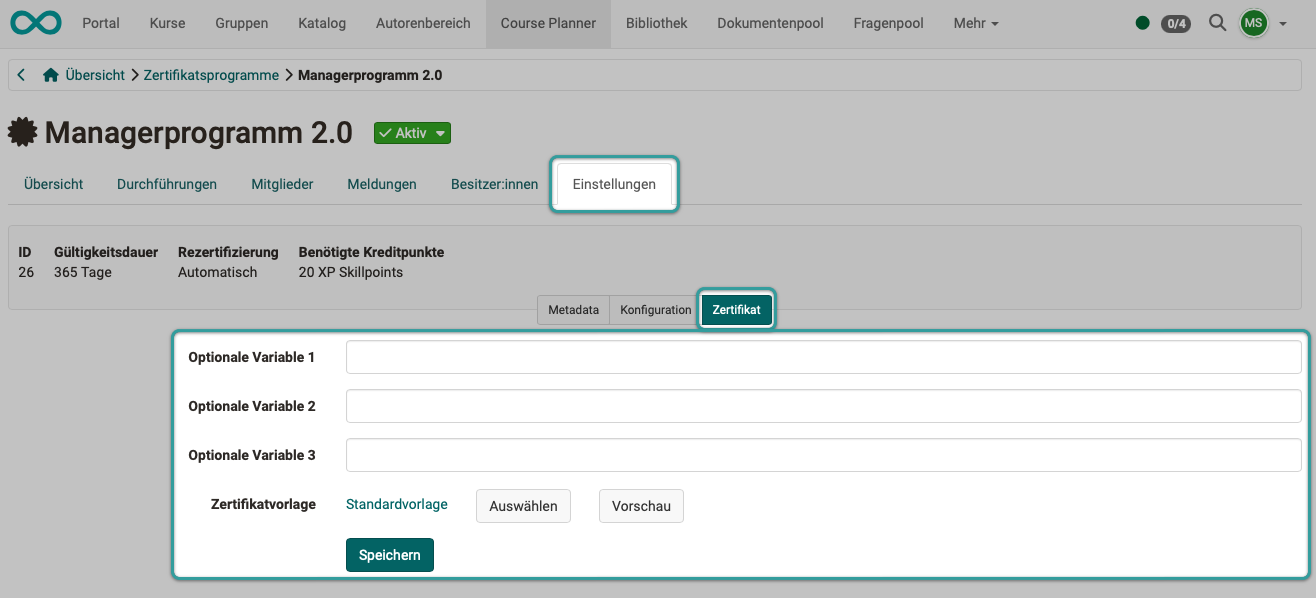Switch to the Metadata tab
The height and width of the screenshot is (598, 1316).
573,310
